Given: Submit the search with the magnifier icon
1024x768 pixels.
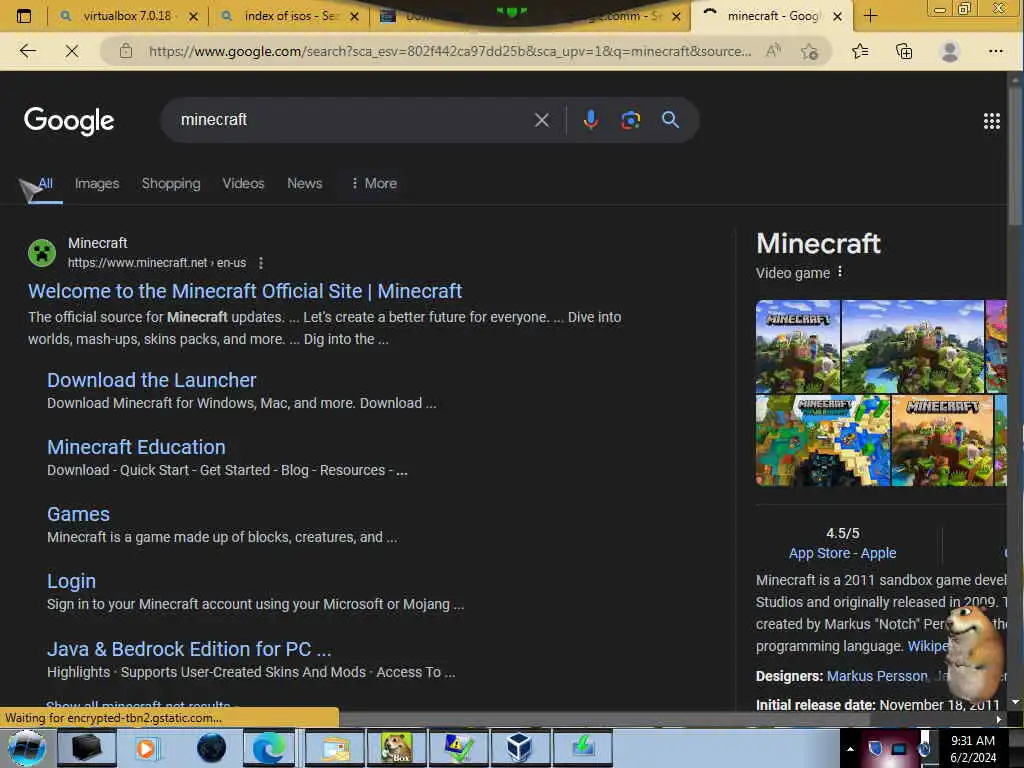Looking at the screenshot, I should point(670,120).
